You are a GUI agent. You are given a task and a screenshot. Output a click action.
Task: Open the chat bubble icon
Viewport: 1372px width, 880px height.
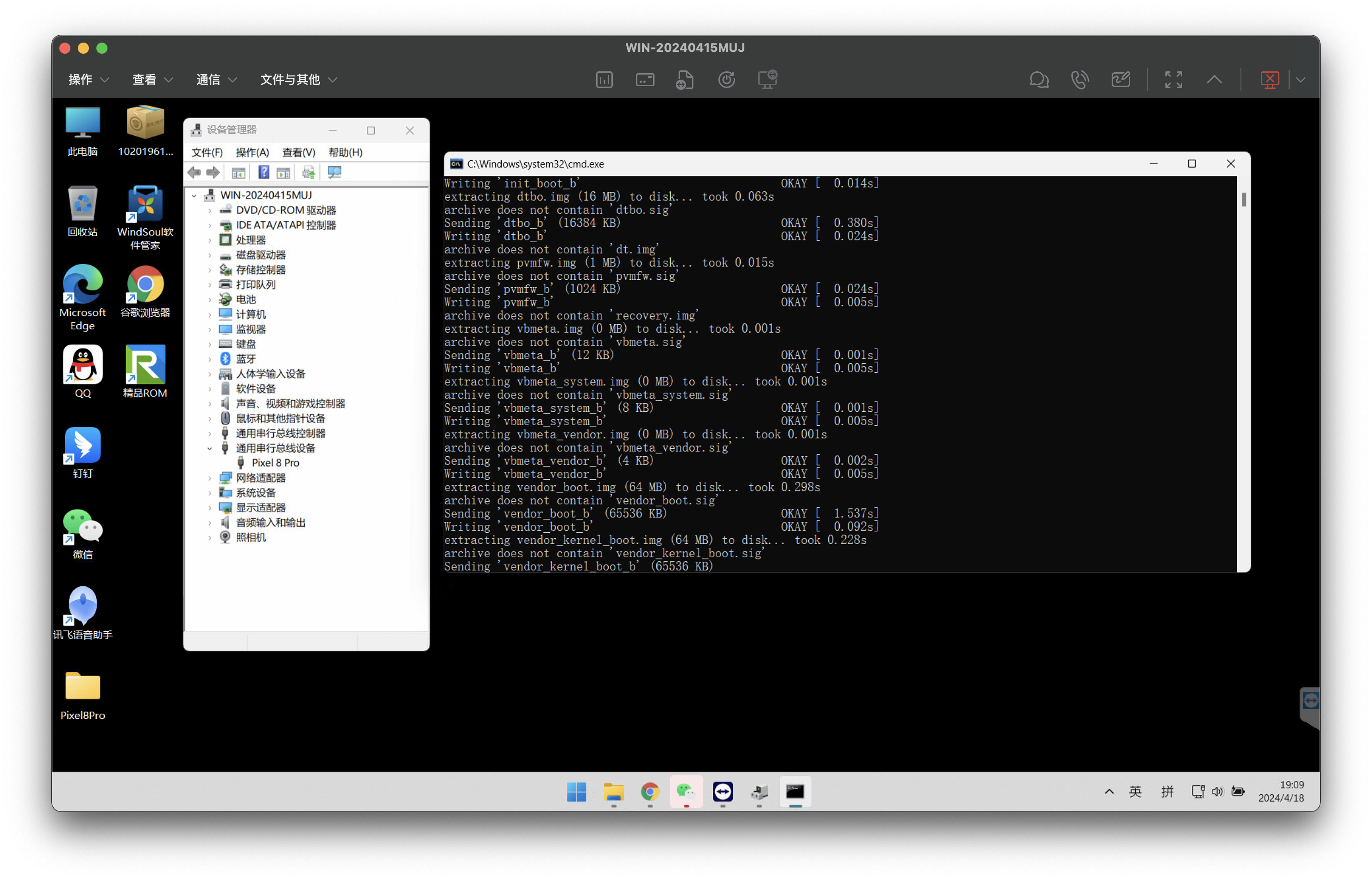click(1038, 79)
